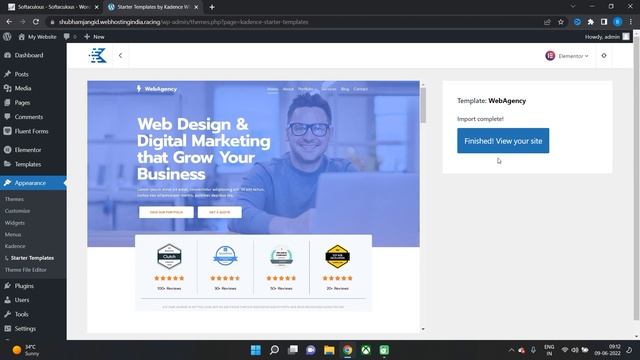Open the New content menu
The height and width of the screenshot is (360, 640).
94,37
